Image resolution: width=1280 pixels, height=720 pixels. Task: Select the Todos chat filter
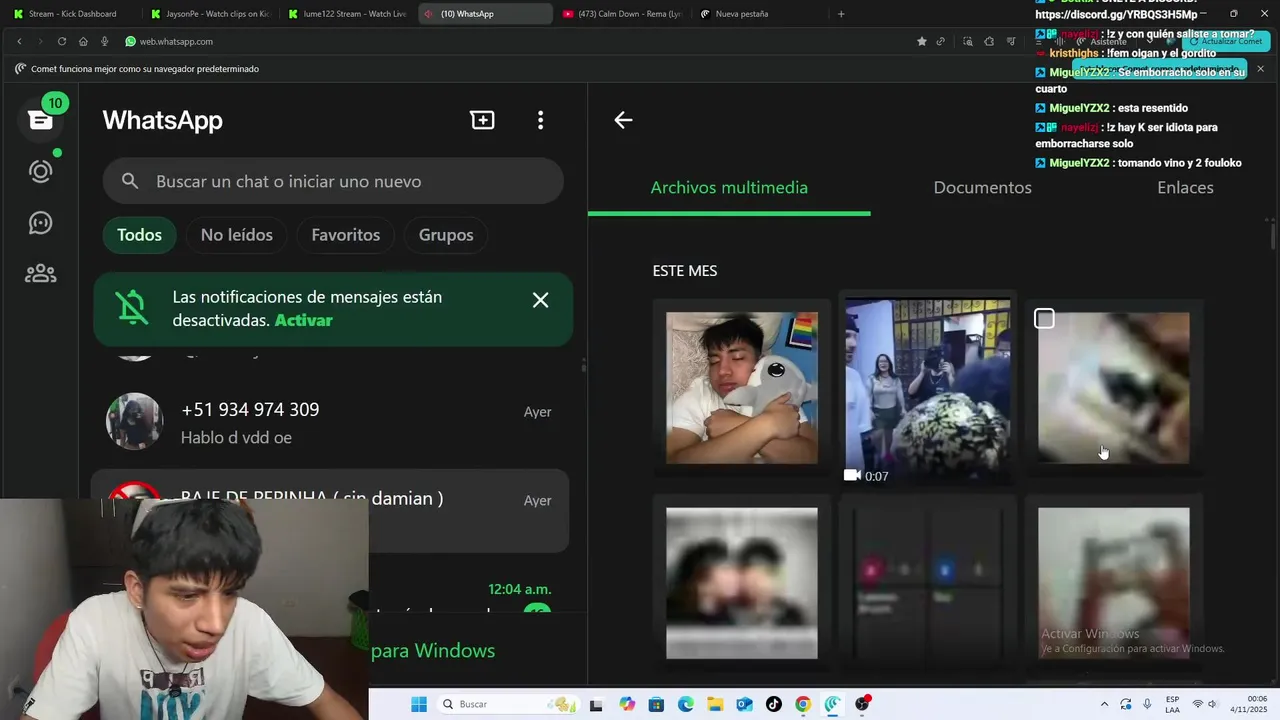coord(139,235)
